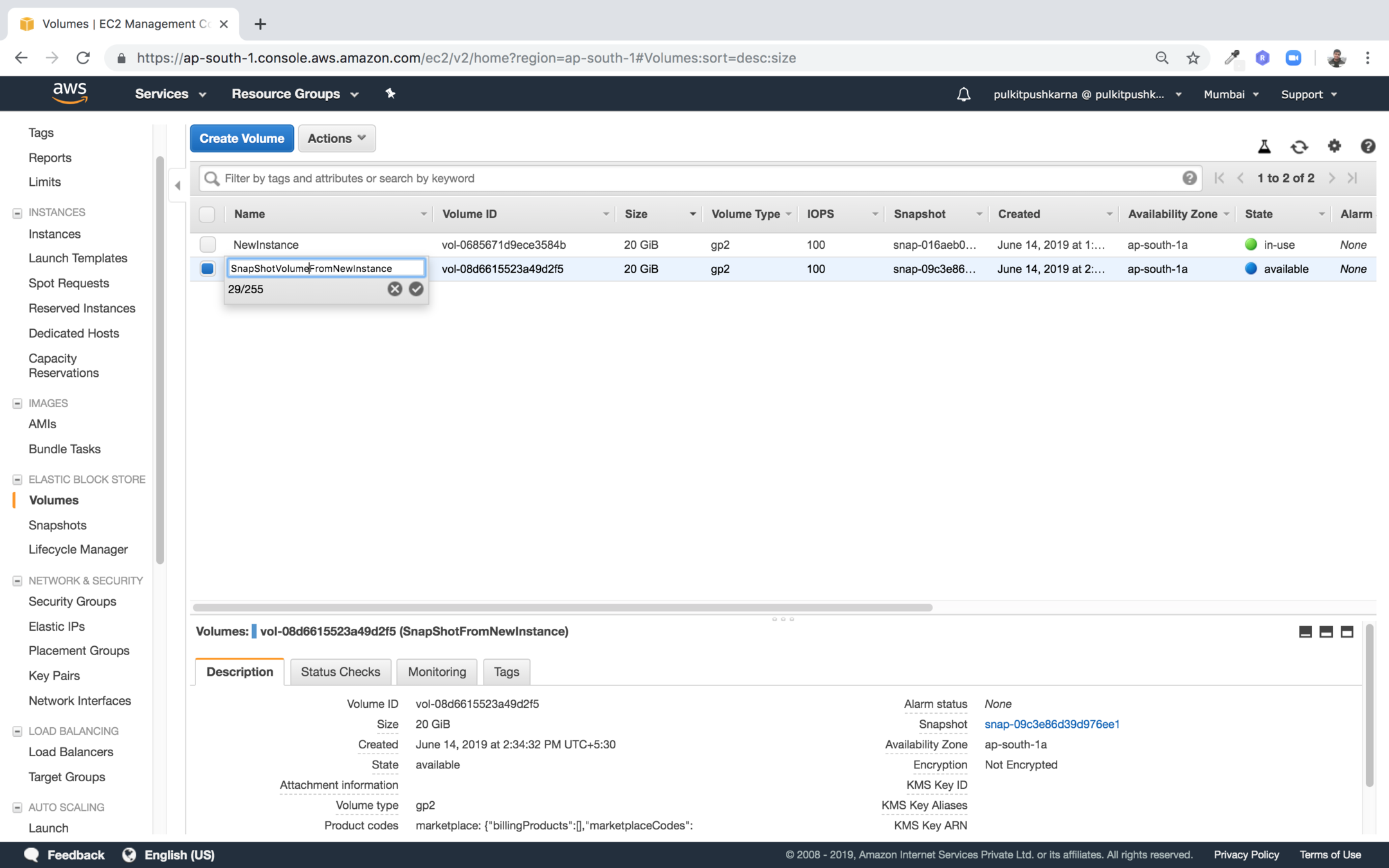Open the notifications bell icon
The image size is (1389, 868).
click(963, 95)
